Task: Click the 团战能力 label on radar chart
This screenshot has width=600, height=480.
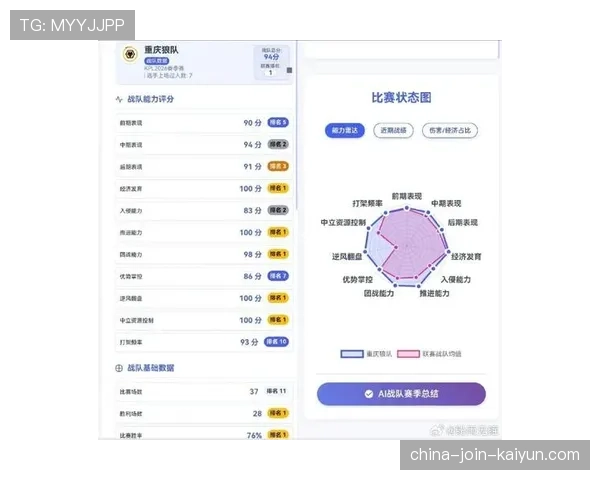Action: pos(379,294)
